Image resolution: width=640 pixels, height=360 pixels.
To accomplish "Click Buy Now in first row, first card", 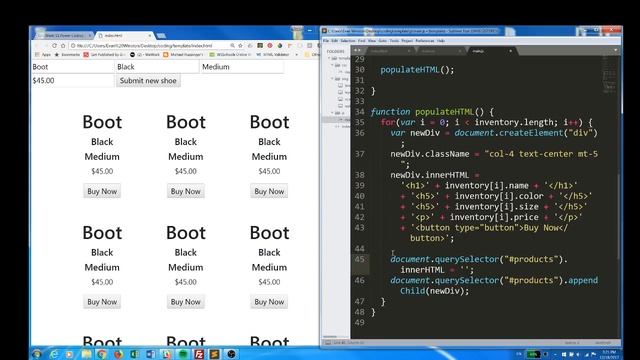I will [x=102, y=191].
